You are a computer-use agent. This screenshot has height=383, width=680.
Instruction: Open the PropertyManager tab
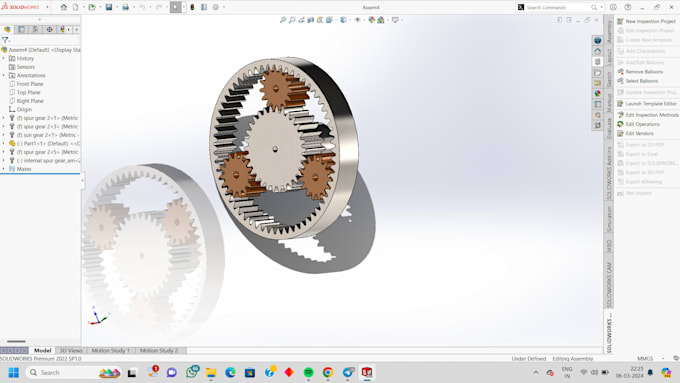pos(21,29)
